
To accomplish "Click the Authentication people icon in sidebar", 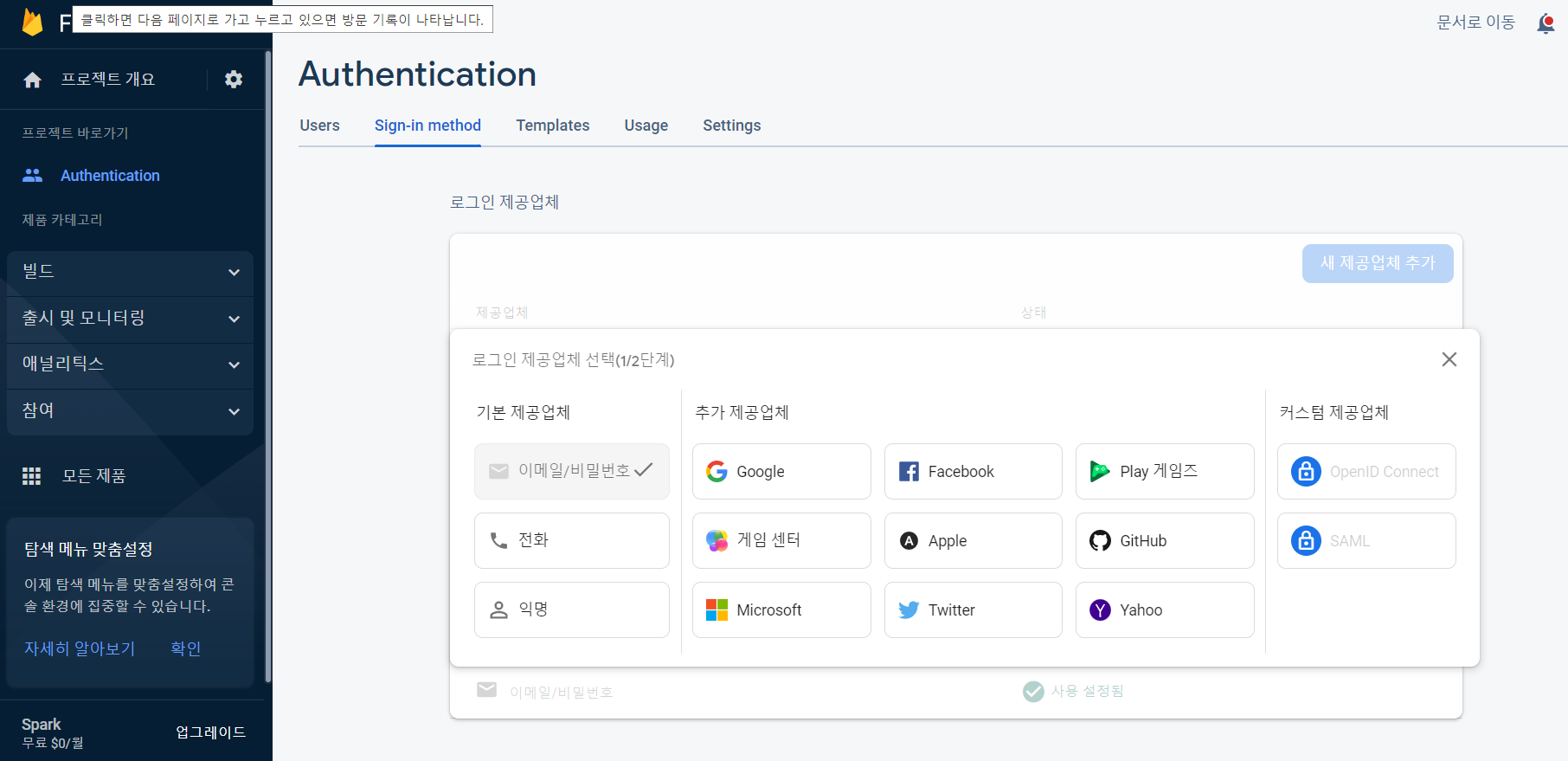I will pos(33,176).
